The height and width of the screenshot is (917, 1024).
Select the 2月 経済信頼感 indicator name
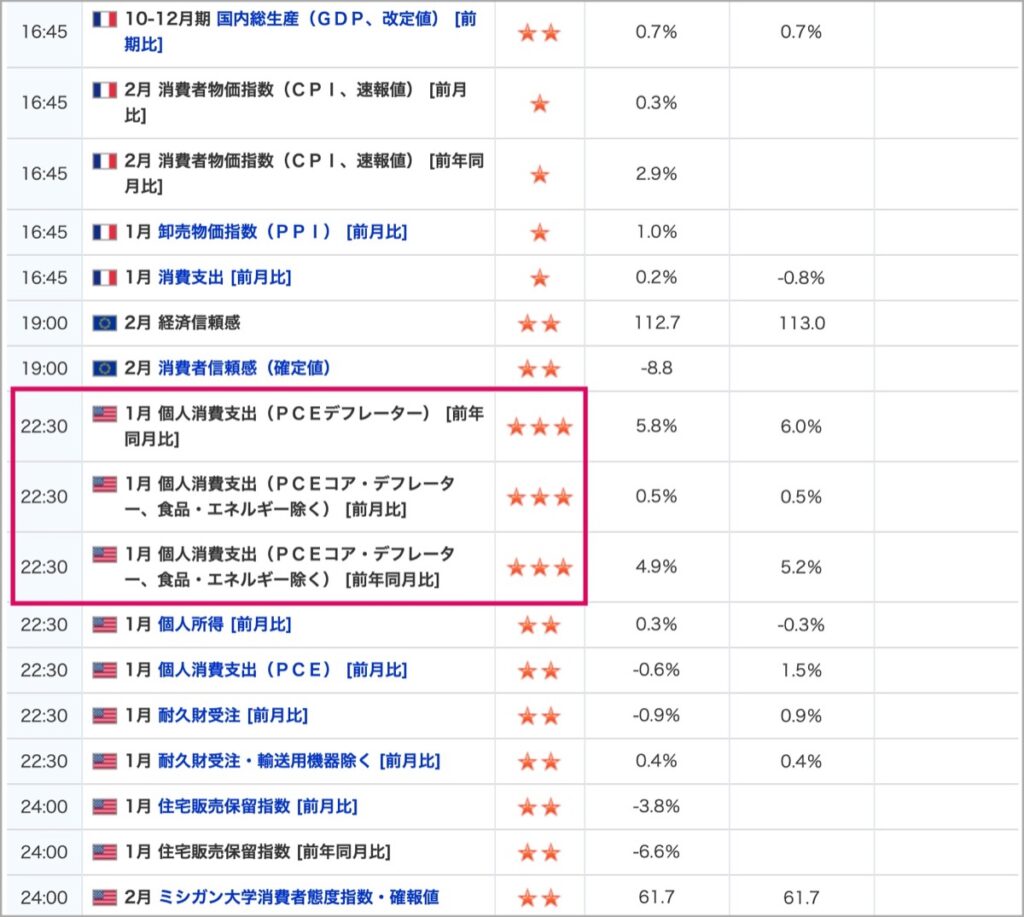pyautogui.click(x=182, y=323)
